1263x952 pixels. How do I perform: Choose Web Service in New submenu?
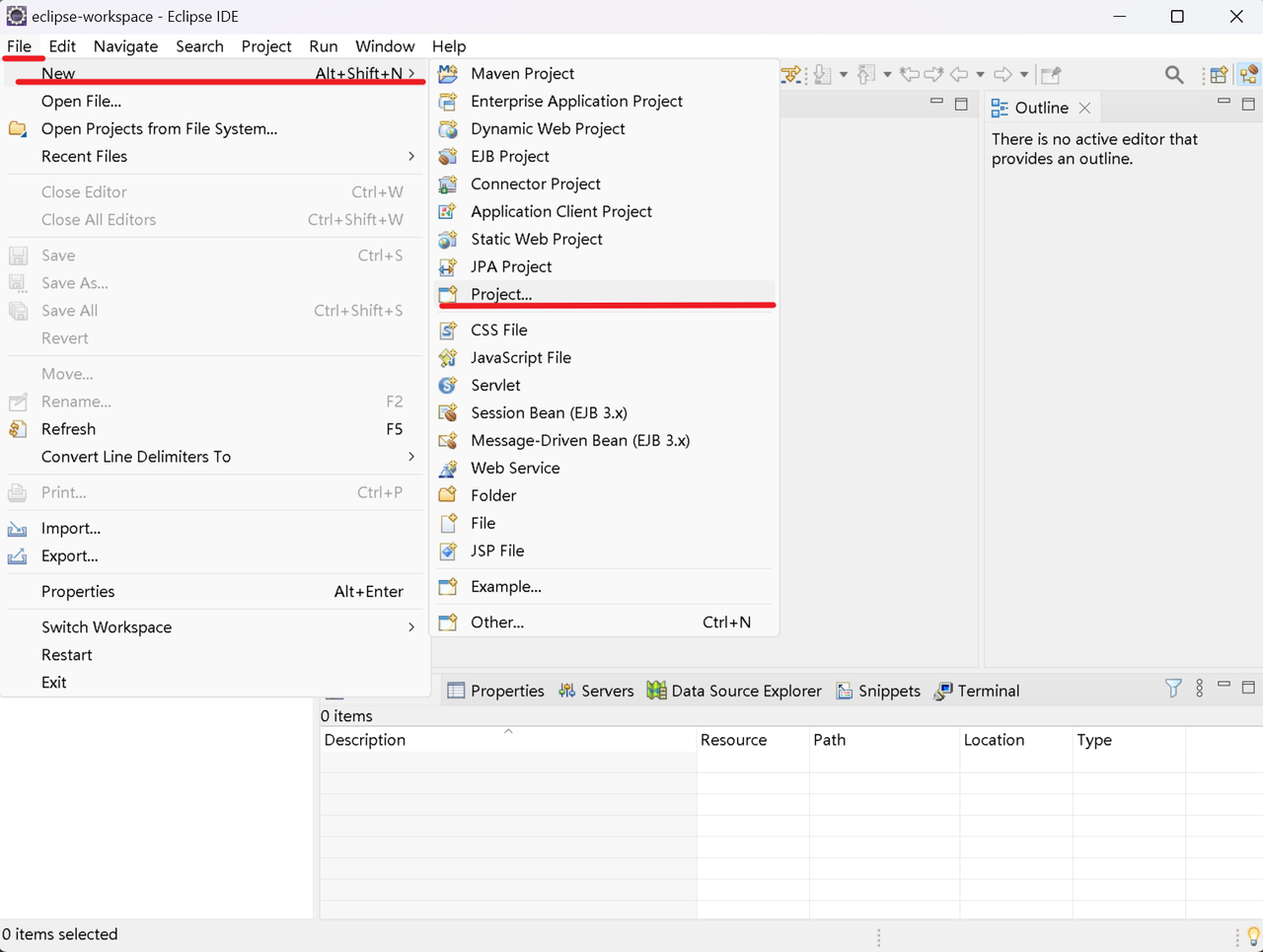pos(605,468)
